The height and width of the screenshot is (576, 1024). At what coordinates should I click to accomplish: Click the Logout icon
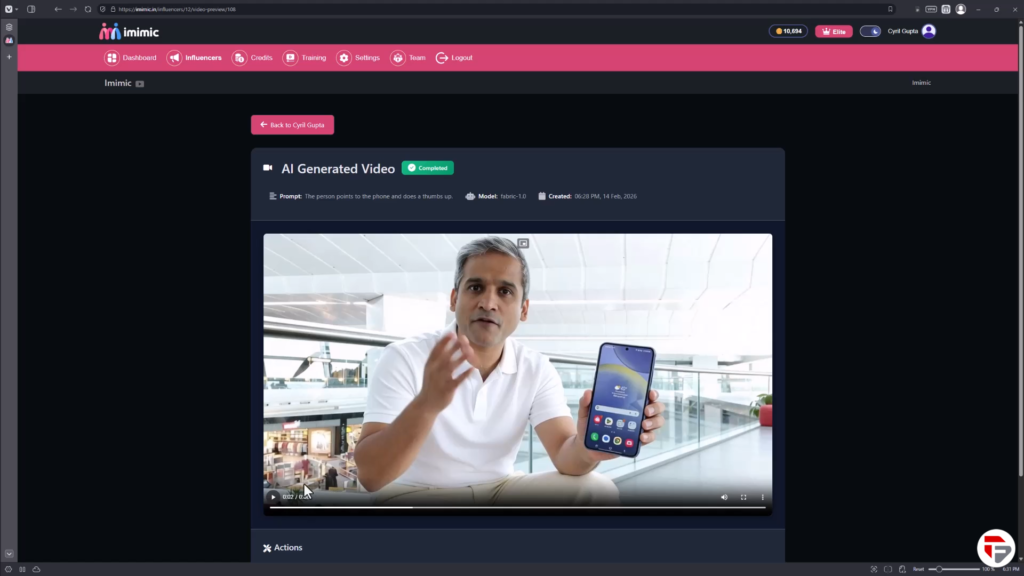pyautogui.click(x=442, y=58)
